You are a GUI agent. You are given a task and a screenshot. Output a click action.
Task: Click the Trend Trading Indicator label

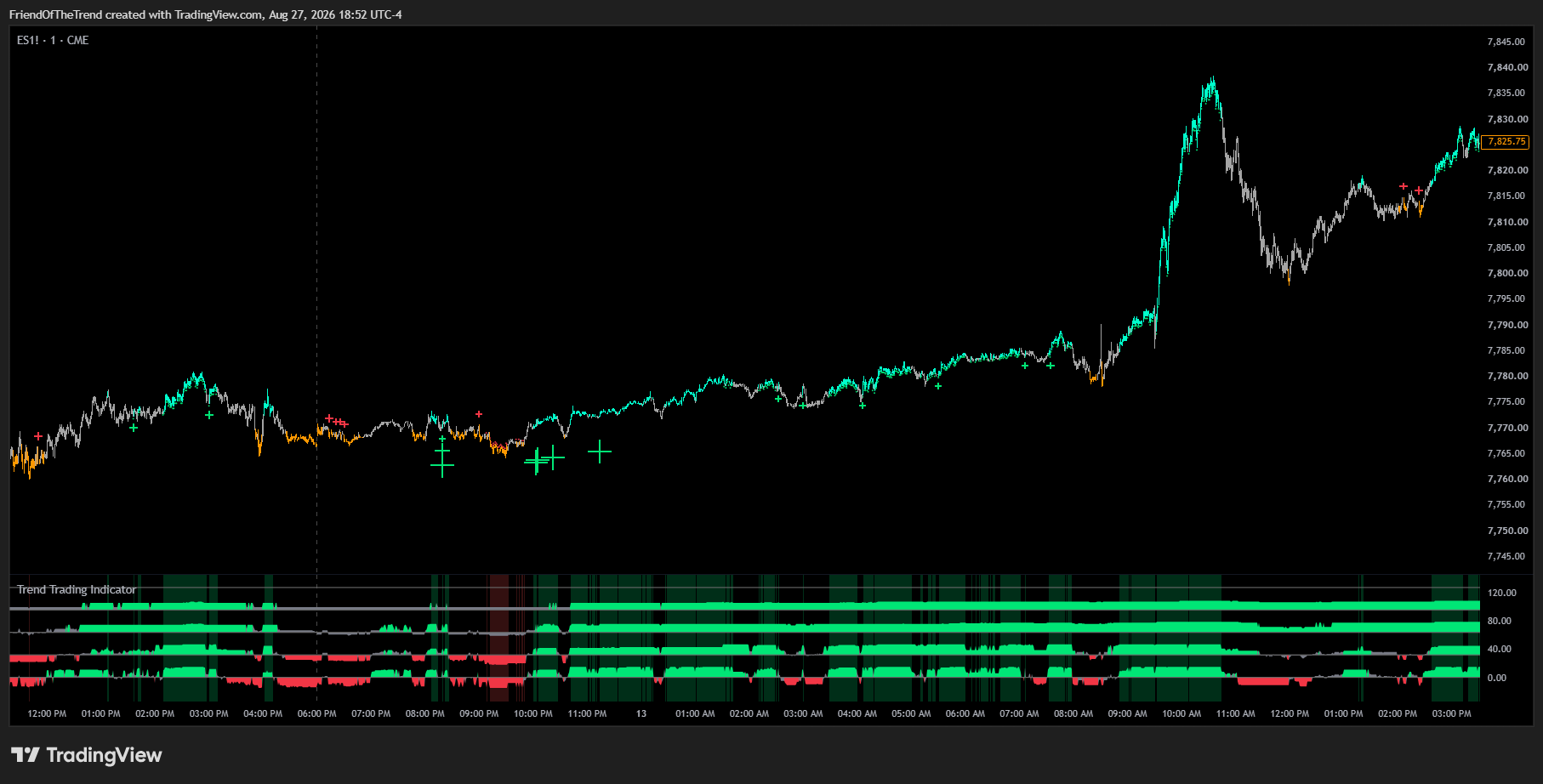(x=77, y=589)
